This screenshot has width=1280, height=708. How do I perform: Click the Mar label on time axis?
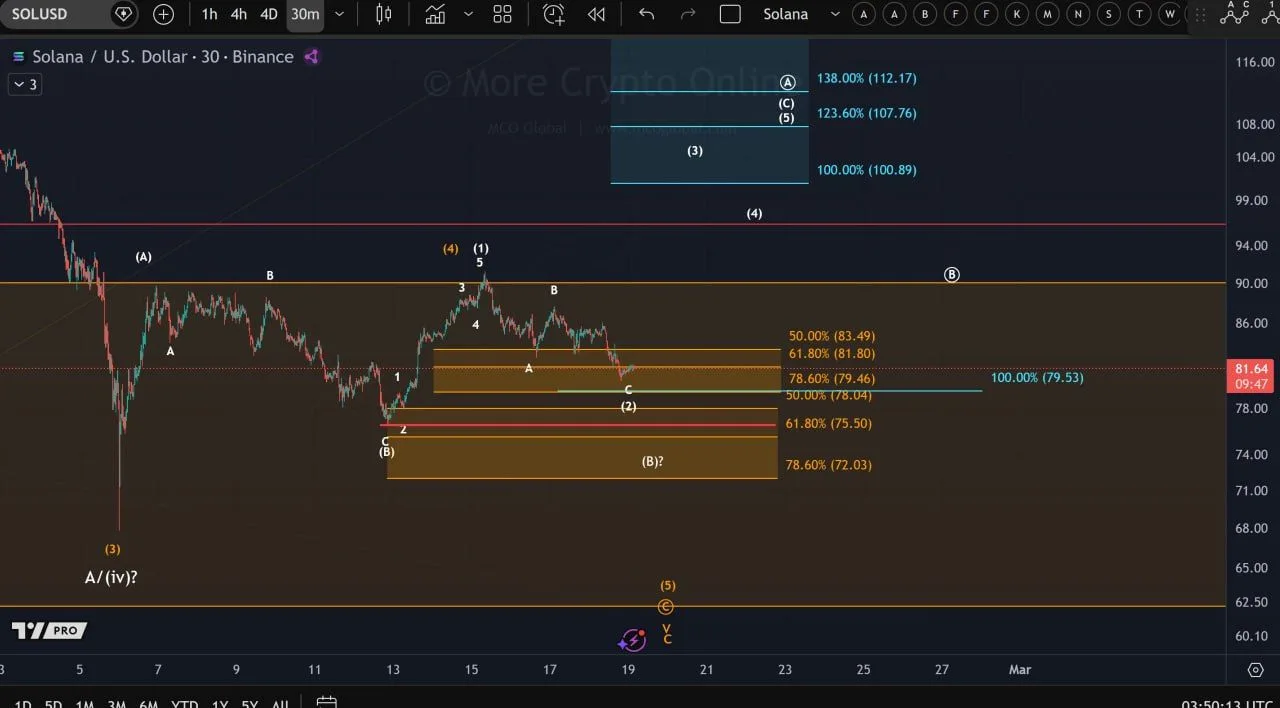tap(1020, 669)
